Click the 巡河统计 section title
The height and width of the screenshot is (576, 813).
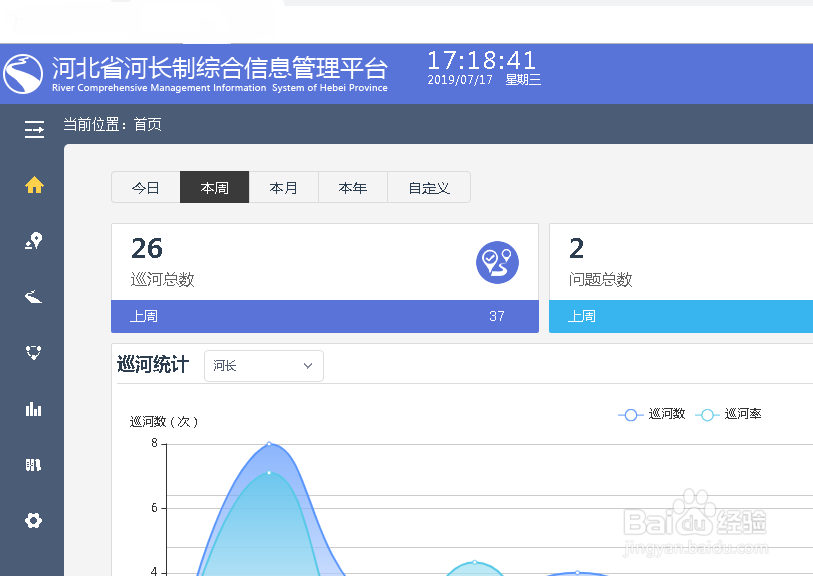click(x=153, y=364)
